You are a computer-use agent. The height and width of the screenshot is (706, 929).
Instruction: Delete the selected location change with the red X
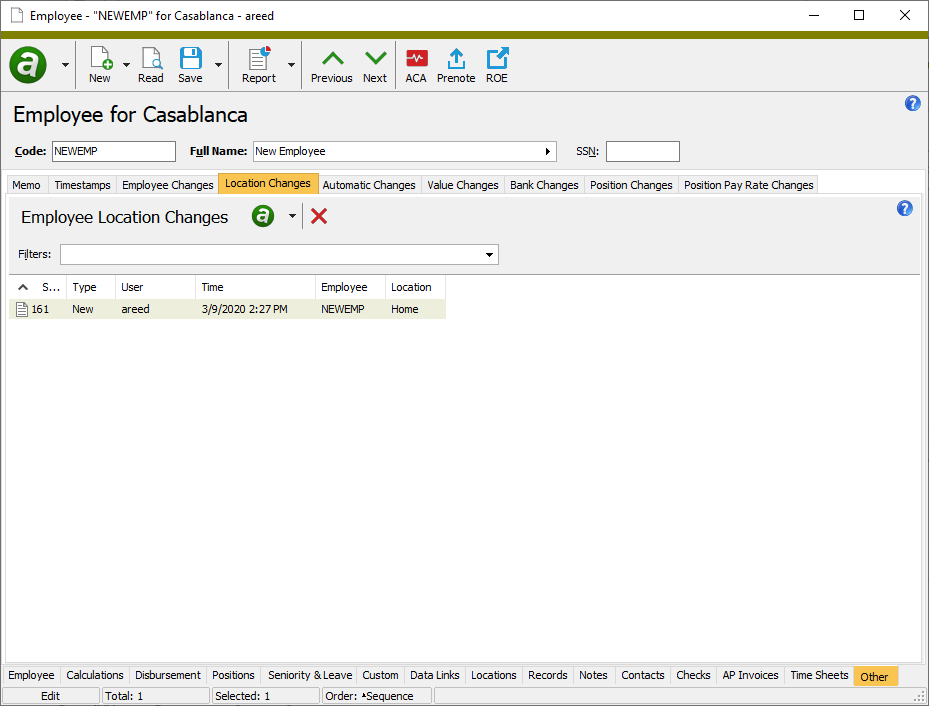click(x=318, y=216)
